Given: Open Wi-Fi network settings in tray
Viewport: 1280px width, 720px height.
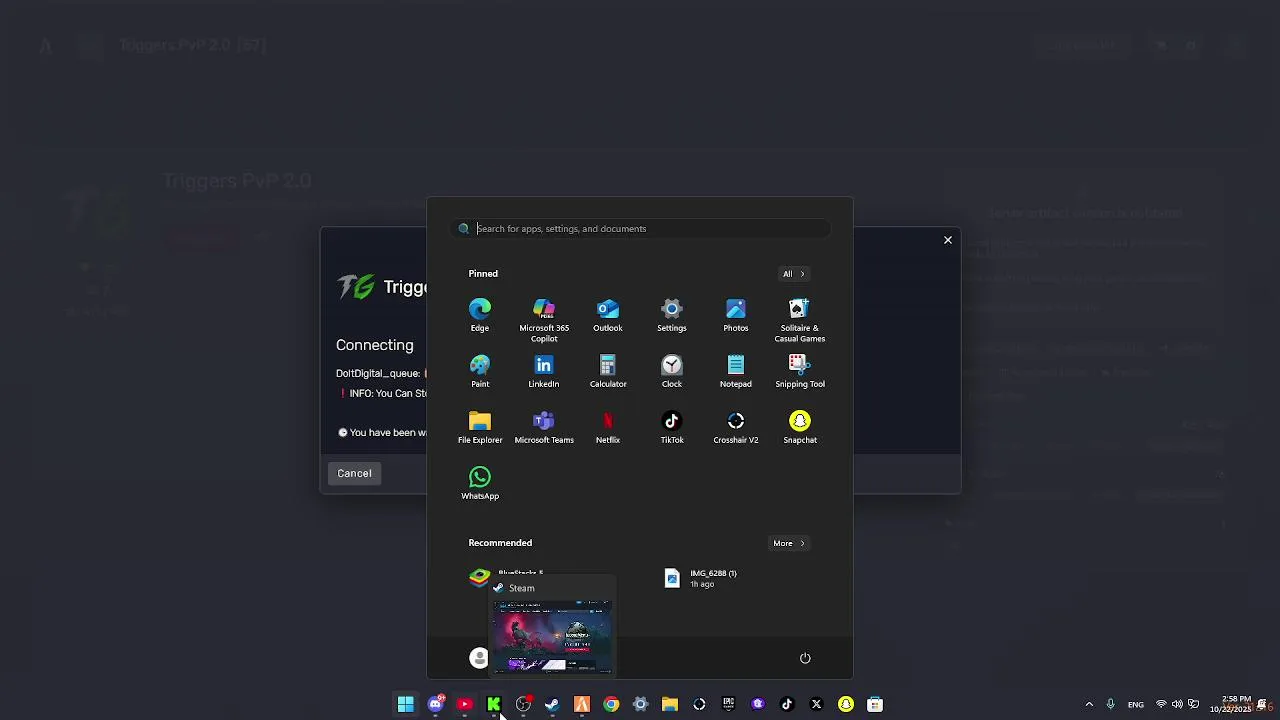Looking at the screenshot, I should (x=1161, y=704).
